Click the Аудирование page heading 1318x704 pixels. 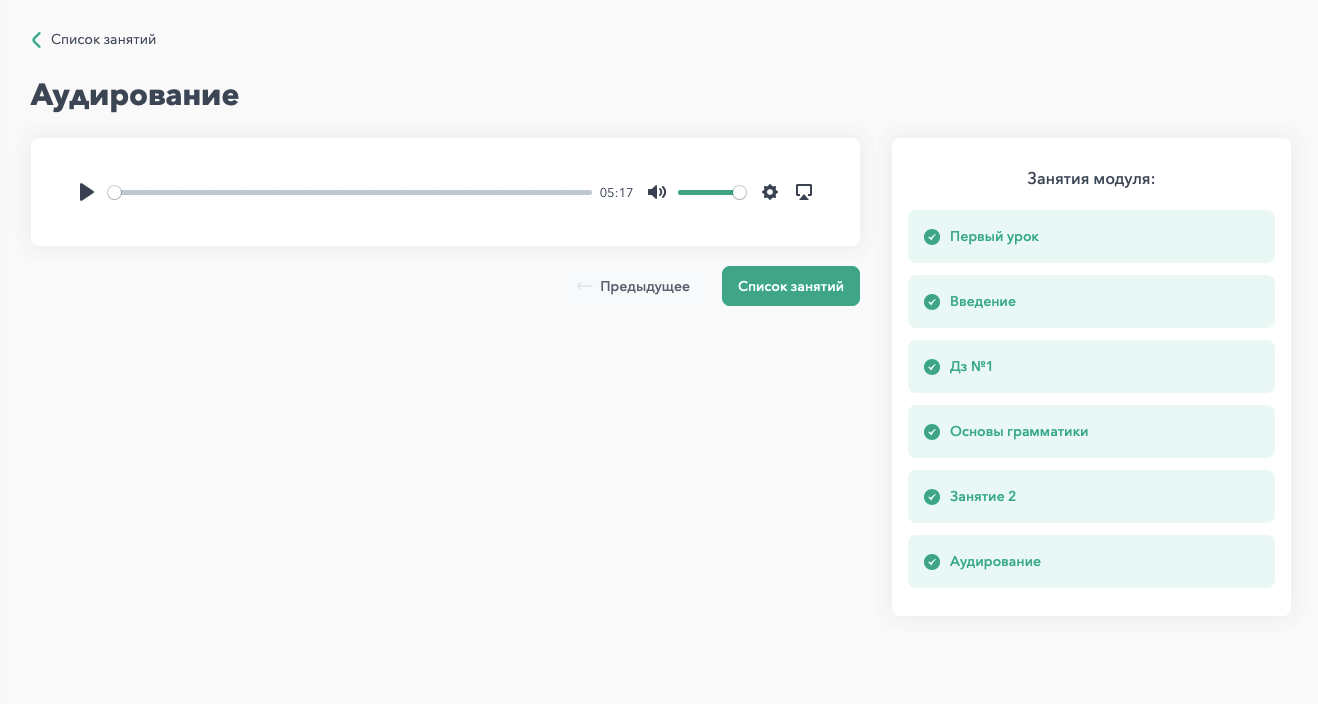(x=135, y=95)
